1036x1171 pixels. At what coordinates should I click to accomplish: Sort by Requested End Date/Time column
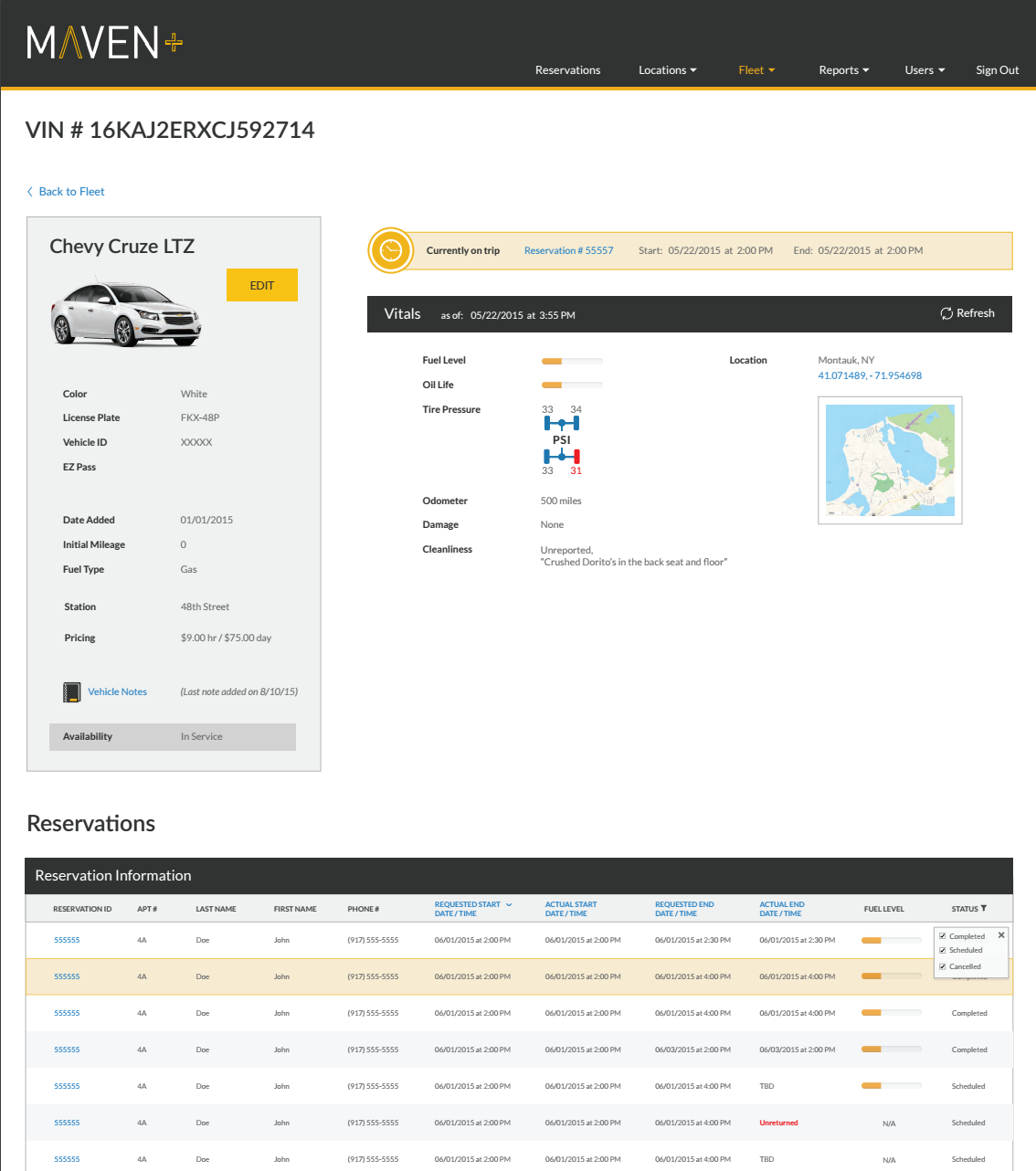684,909
